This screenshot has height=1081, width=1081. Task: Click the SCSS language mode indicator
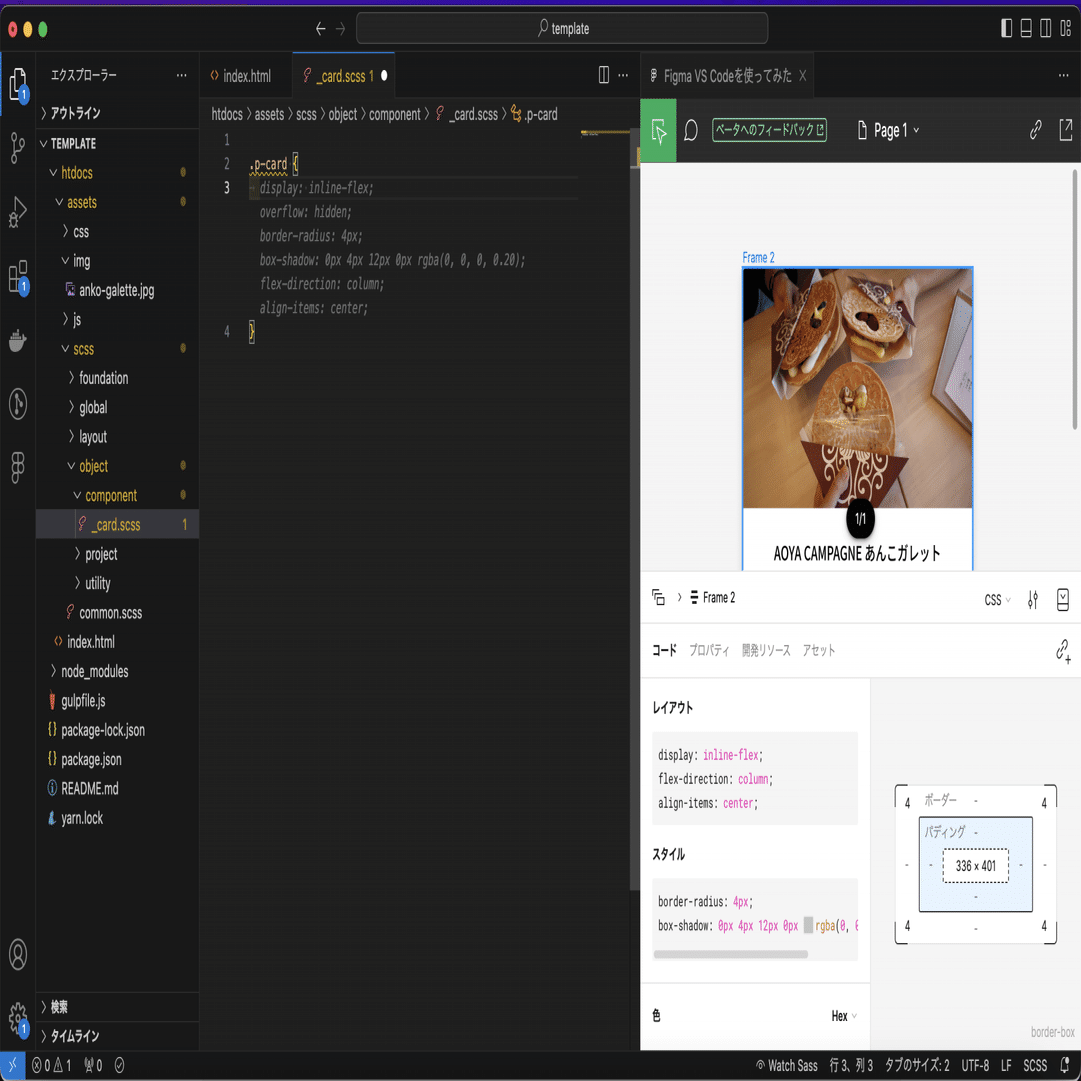pyautogui.click(x=1035, y=1066)
